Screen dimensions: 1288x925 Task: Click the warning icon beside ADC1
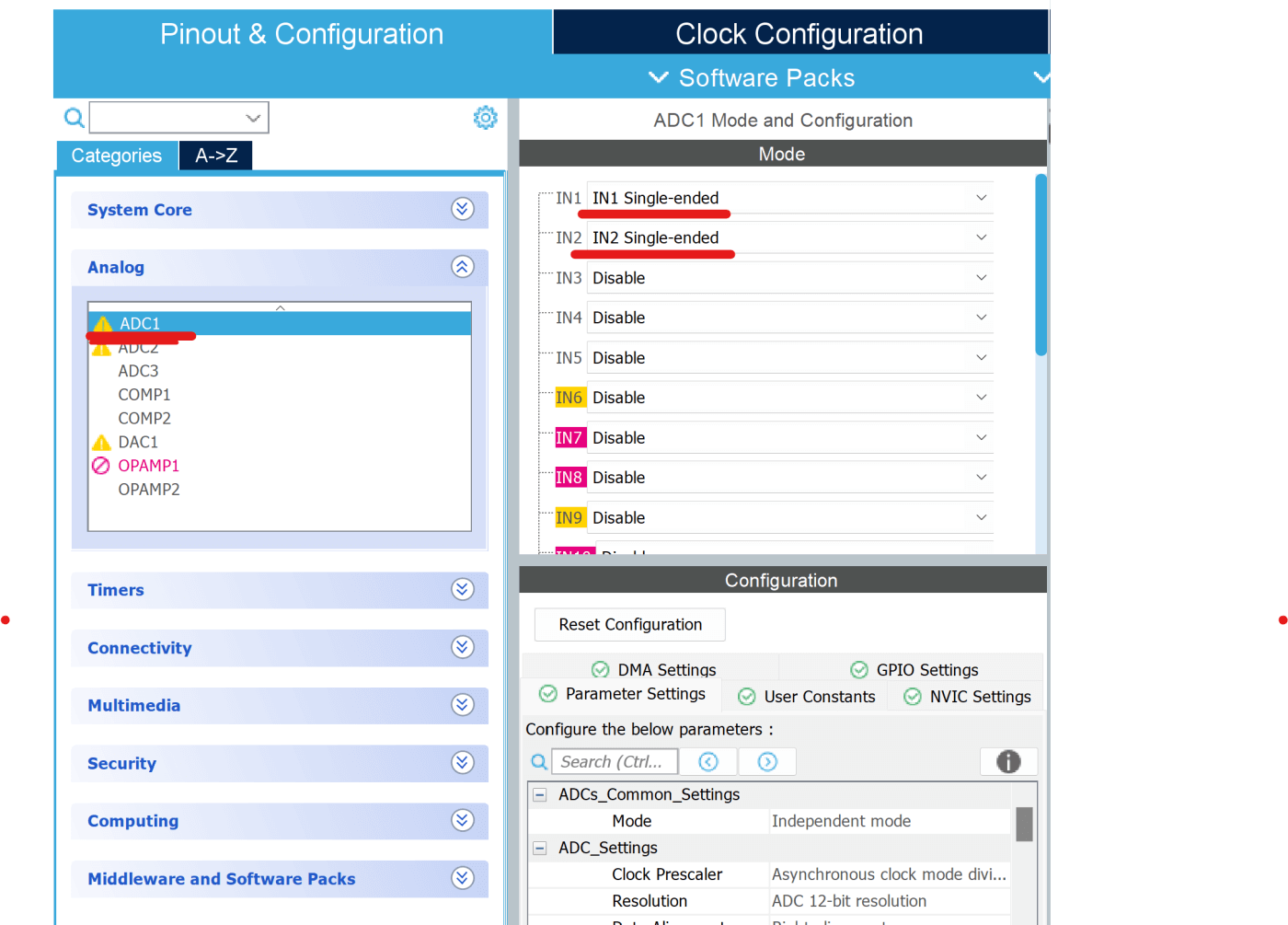[102, 323]
